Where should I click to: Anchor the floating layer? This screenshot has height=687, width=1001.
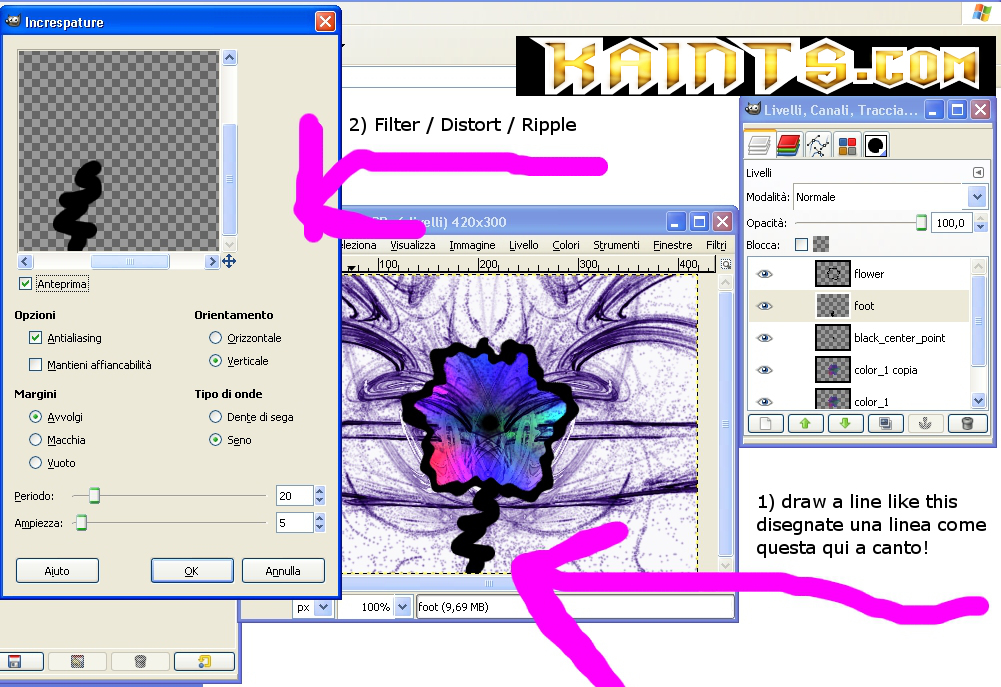coord(925,423)
